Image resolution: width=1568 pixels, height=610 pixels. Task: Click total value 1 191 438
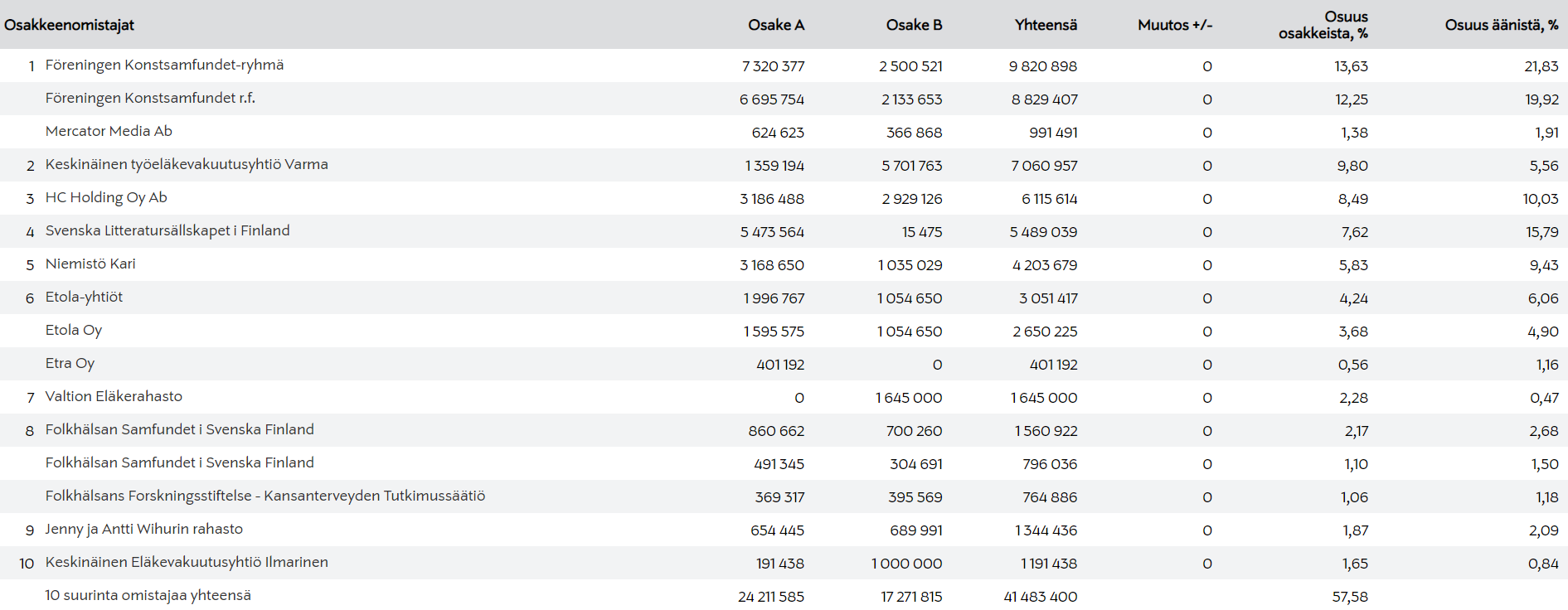point(1049,564)
